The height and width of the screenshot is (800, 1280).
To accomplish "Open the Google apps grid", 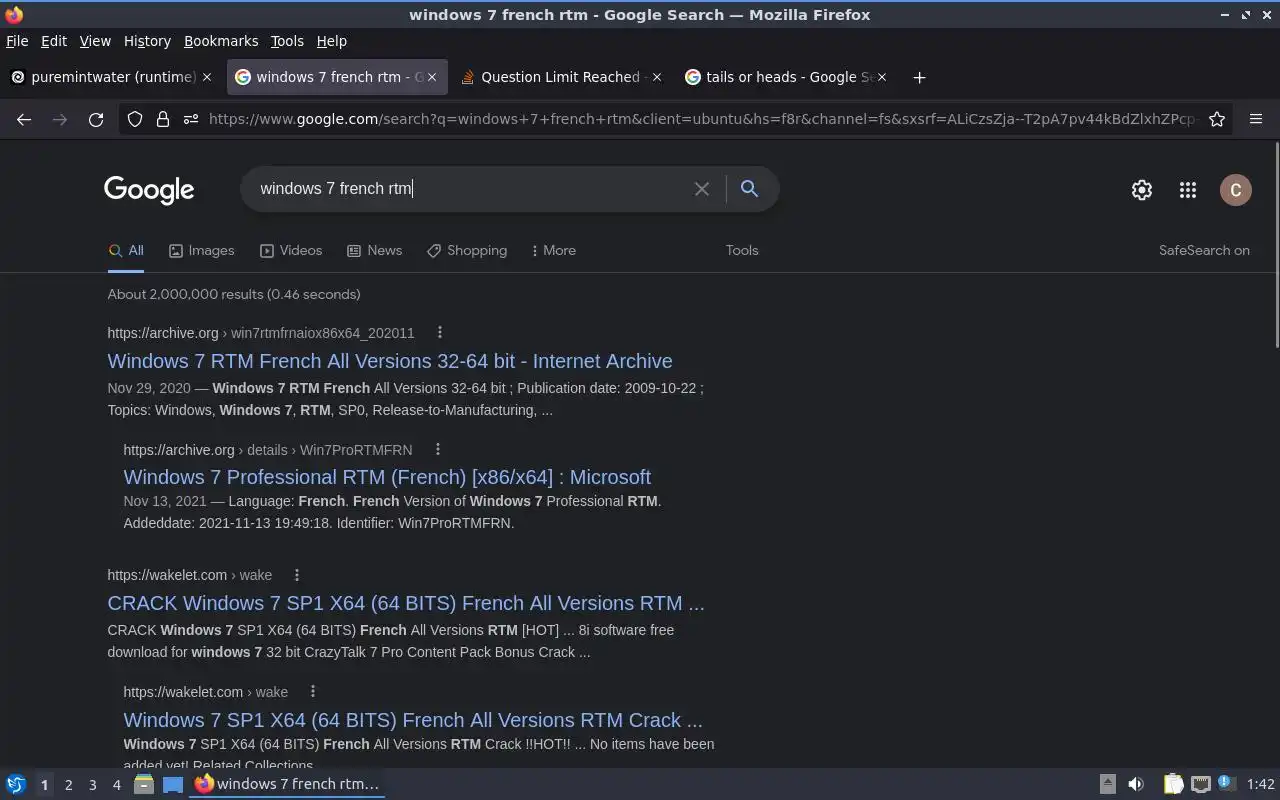I will (1188, 190).
